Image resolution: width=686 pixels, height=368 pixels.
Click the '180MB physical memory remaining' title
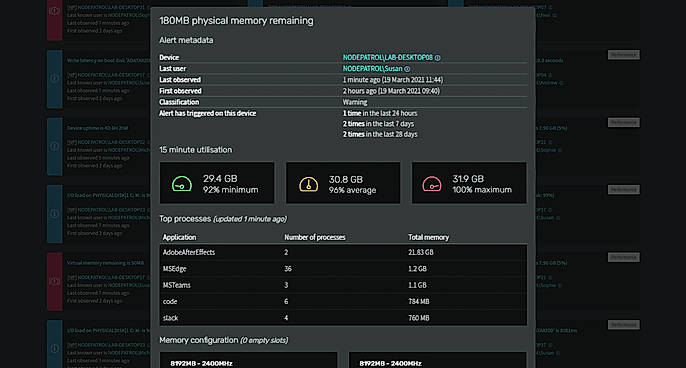point(236,21)
